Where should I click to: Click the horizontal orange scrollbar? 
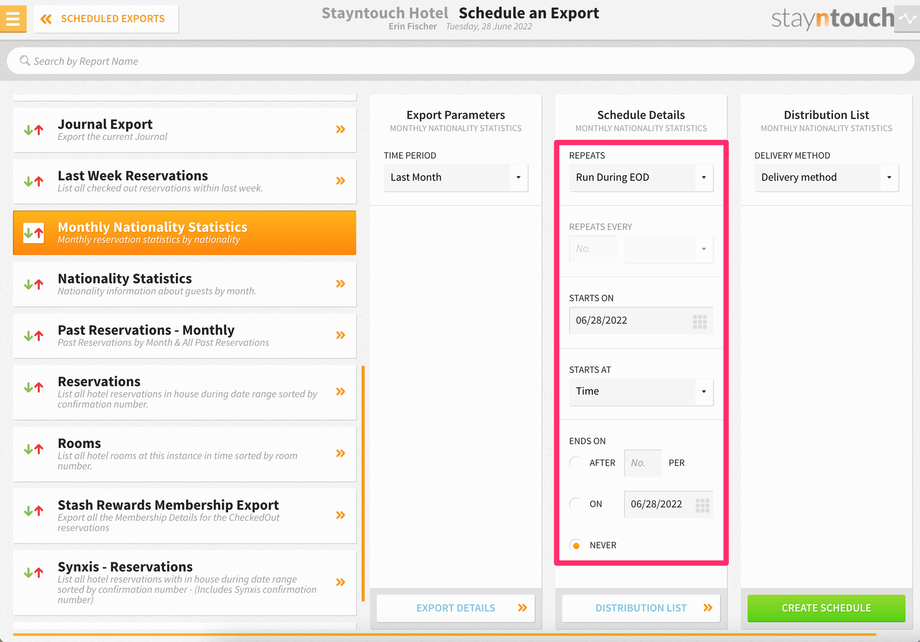(444, 634)
